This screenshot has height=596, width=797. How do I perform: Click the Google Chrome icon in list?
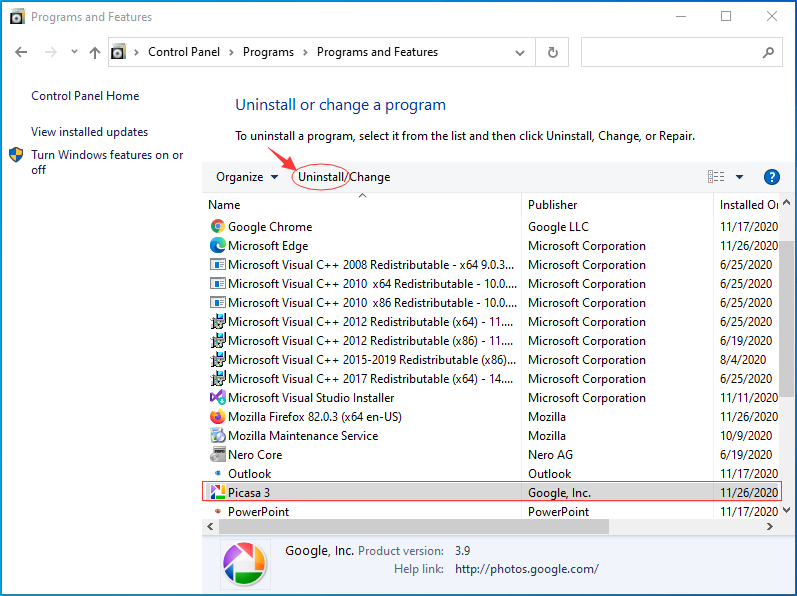218,226
